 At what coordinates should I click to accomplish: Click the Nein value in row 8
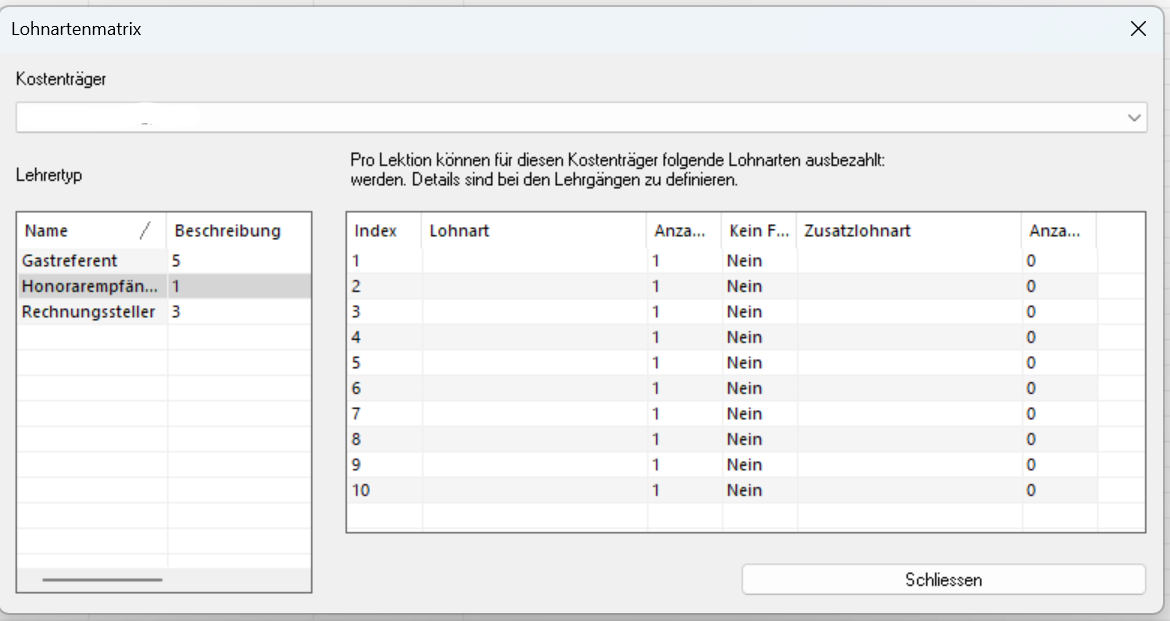(745, 439)
